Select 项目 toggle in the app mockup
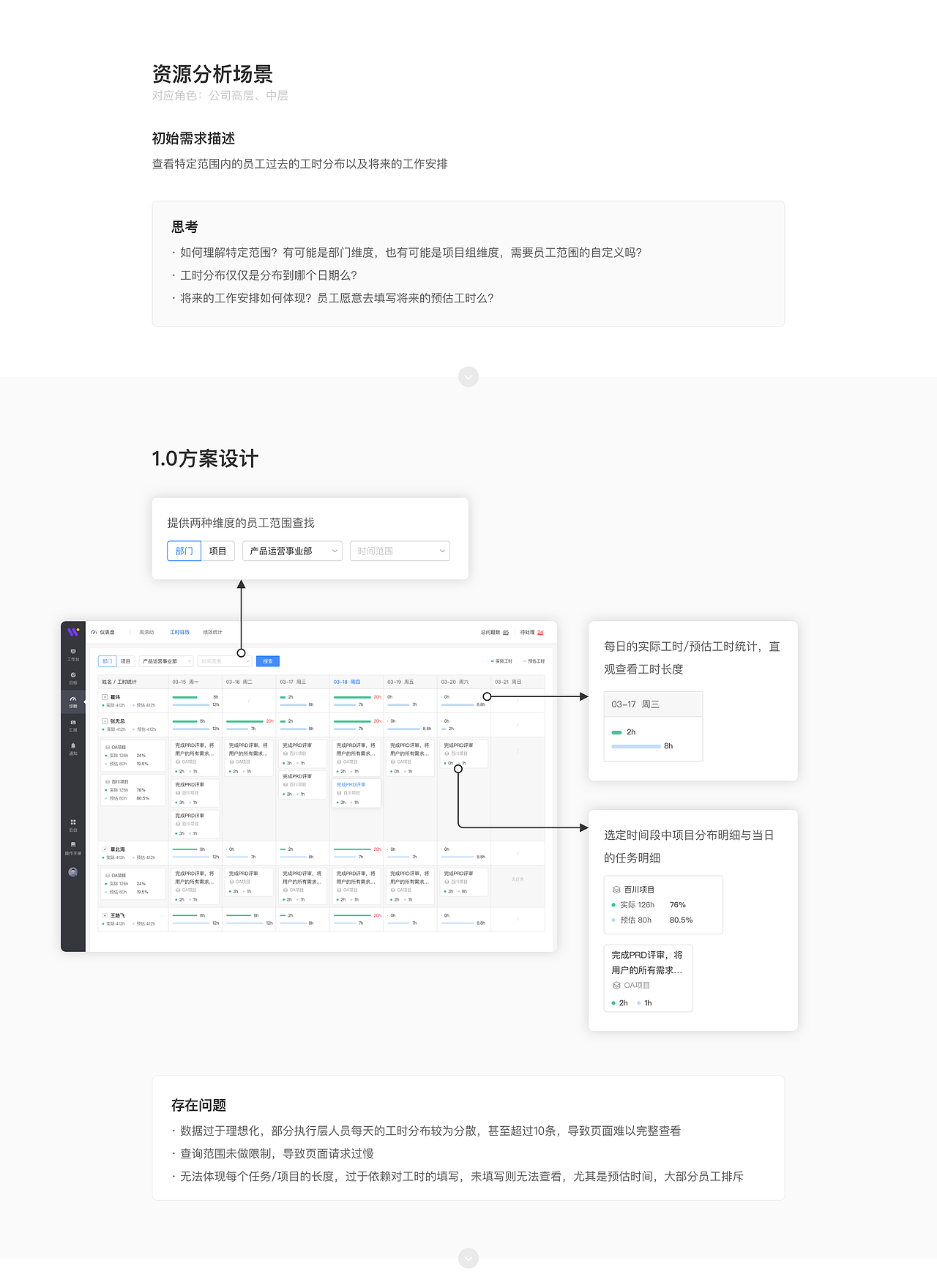The height and width of the screenshot is (1288, 937). [x=126, y=661]
